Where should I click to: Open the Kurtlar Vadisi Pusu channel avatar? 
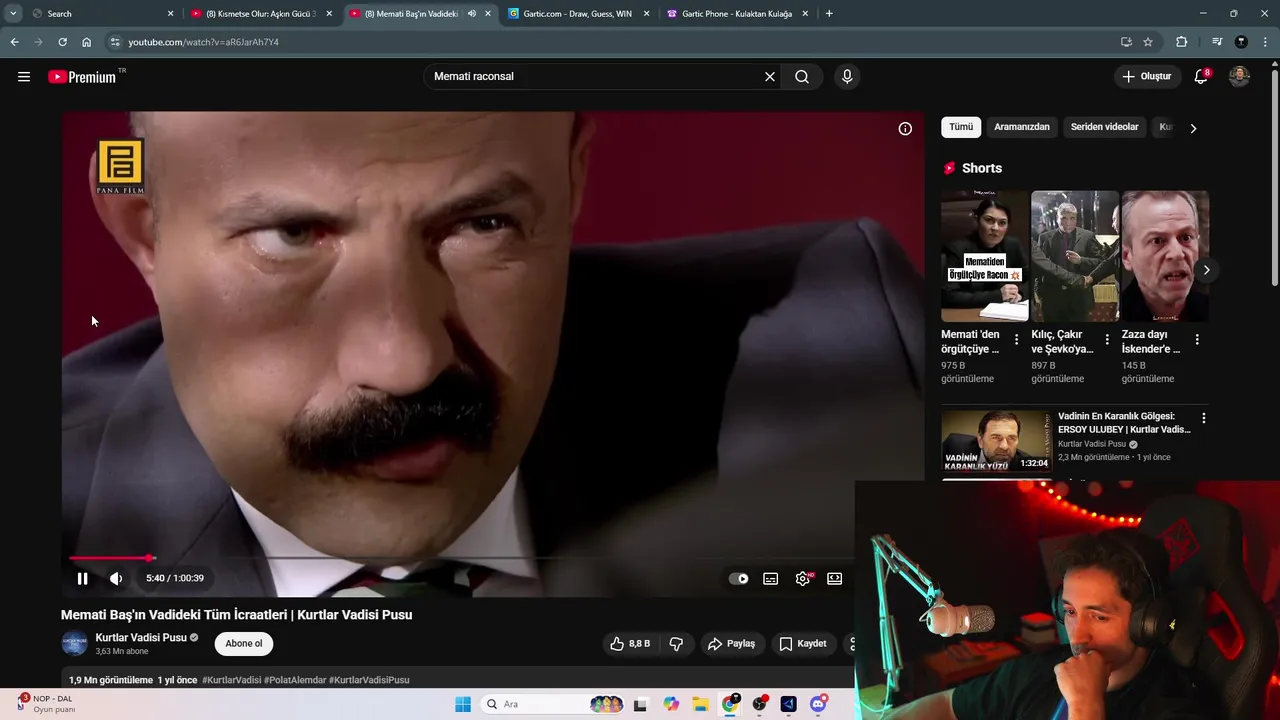[75, 644]
